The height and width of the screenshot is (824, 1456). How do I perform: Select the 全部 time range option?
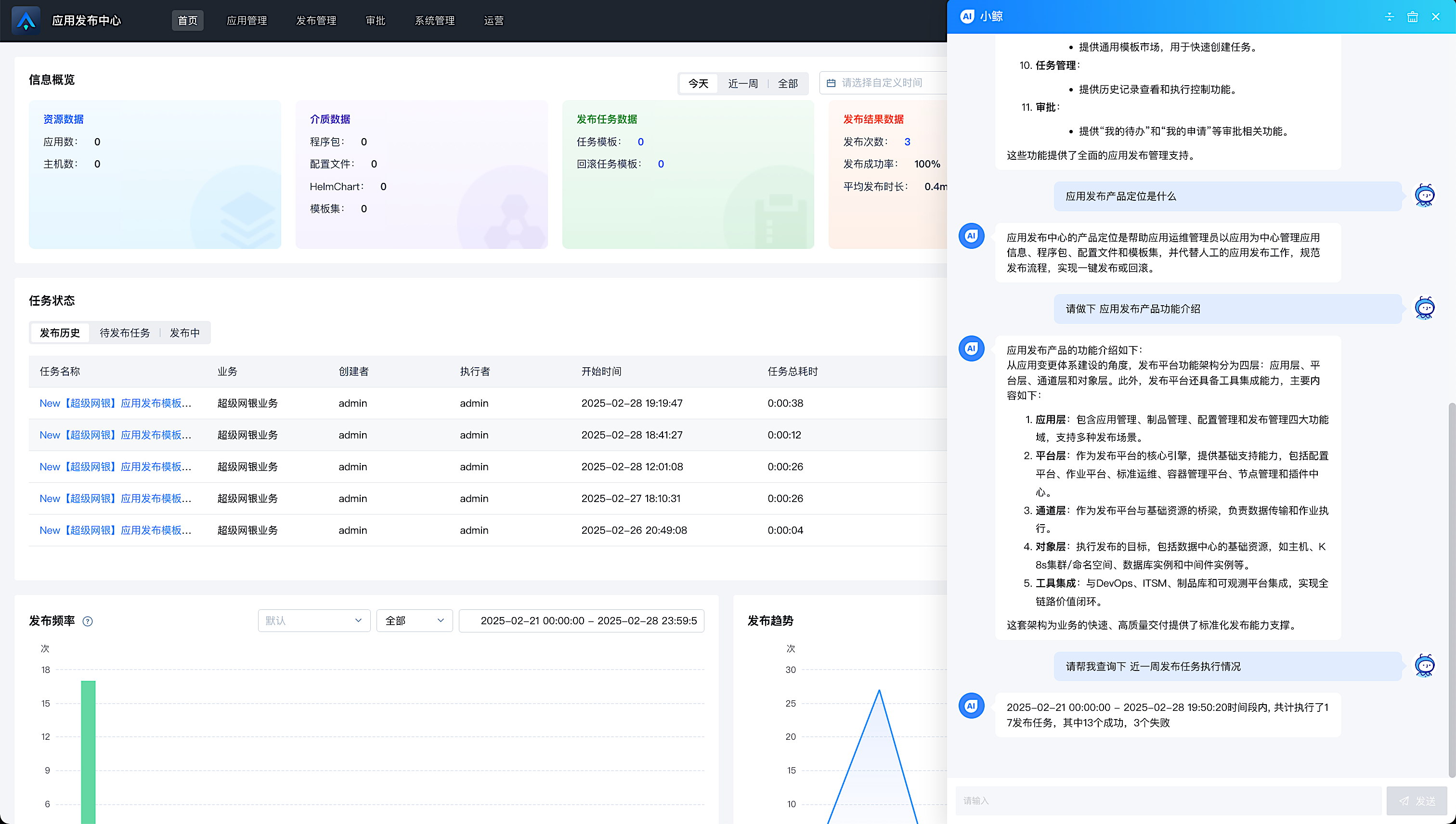787,84
